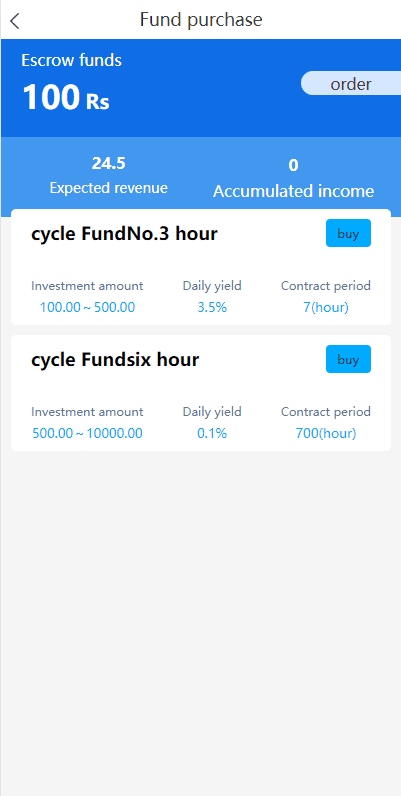
Task: Tap the Contract period label in the Fundsix card
Action: click(326, 412)
